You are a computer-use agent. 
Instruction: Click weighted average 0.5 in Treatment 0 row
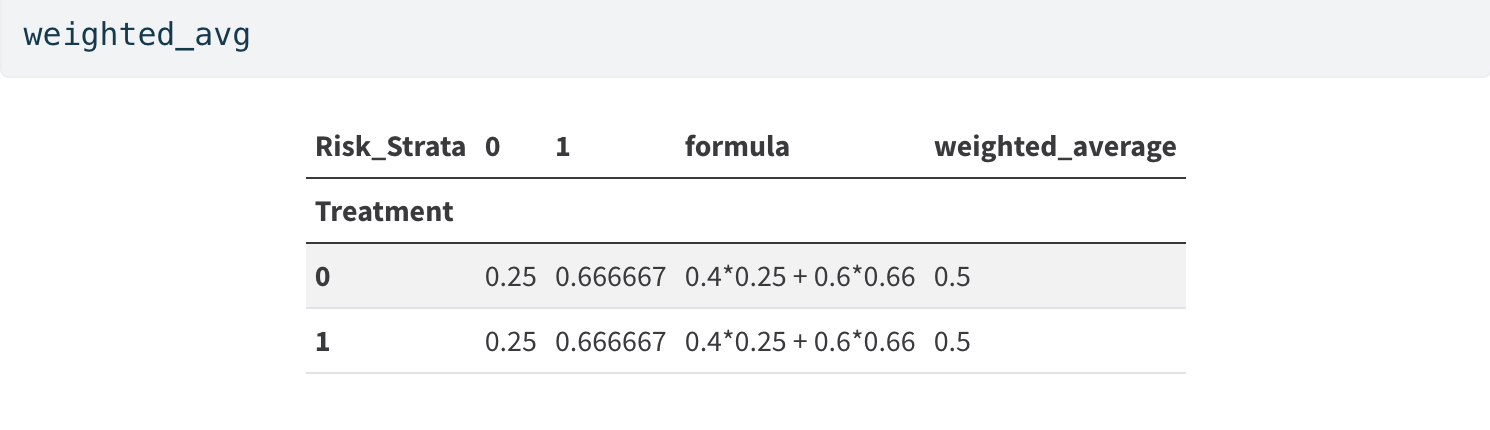[x=952, y=277]
